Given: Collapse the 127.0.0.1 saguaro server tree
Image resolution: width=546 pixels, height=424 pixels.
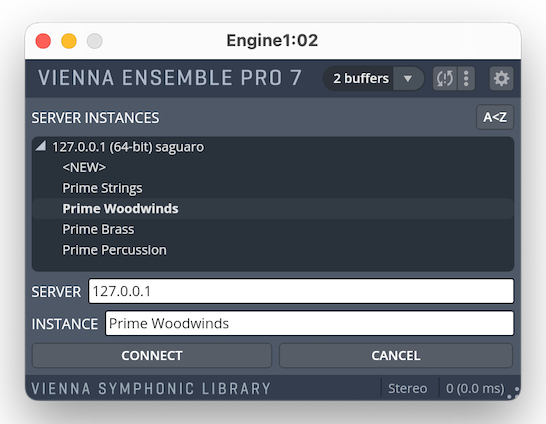Looking at the screenshot, I should tap(41, 146).
